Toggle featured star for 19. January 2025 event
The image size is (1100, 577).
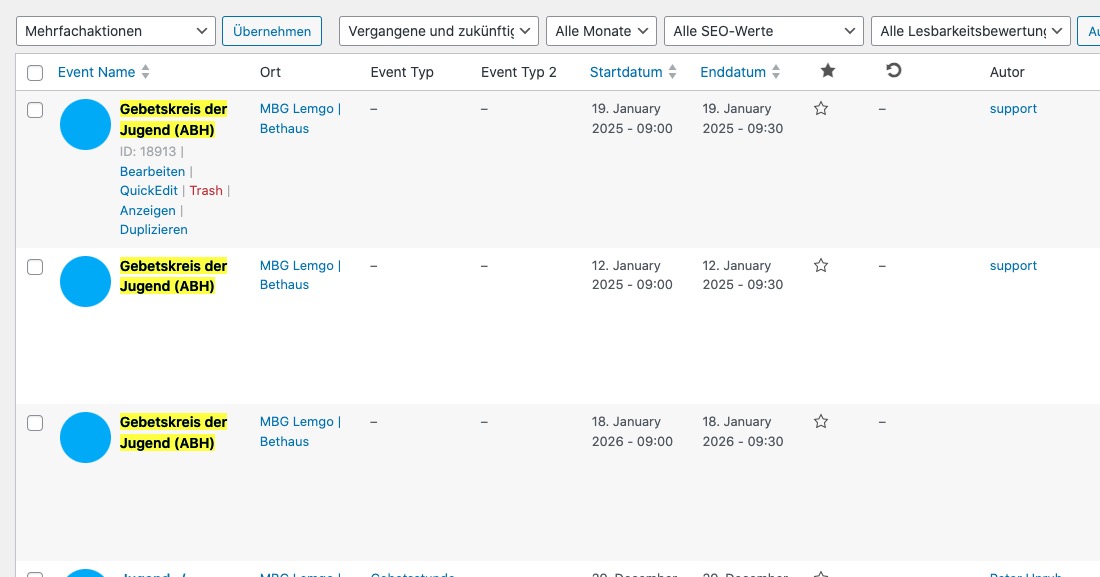click(821, 109)
